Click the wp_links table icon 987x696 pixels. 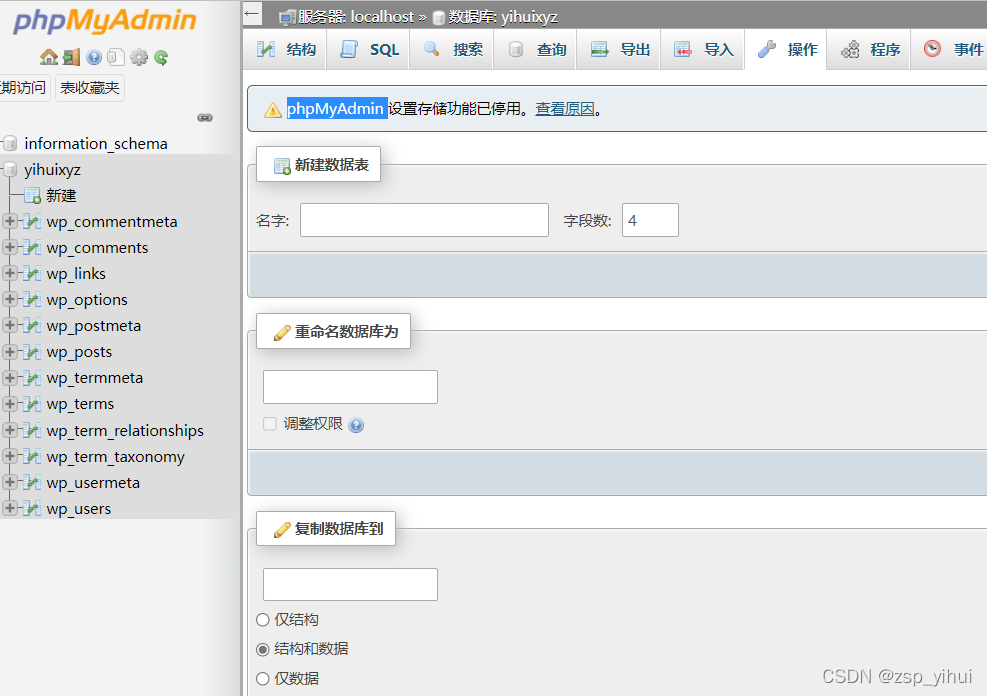(x=31, y=274)
